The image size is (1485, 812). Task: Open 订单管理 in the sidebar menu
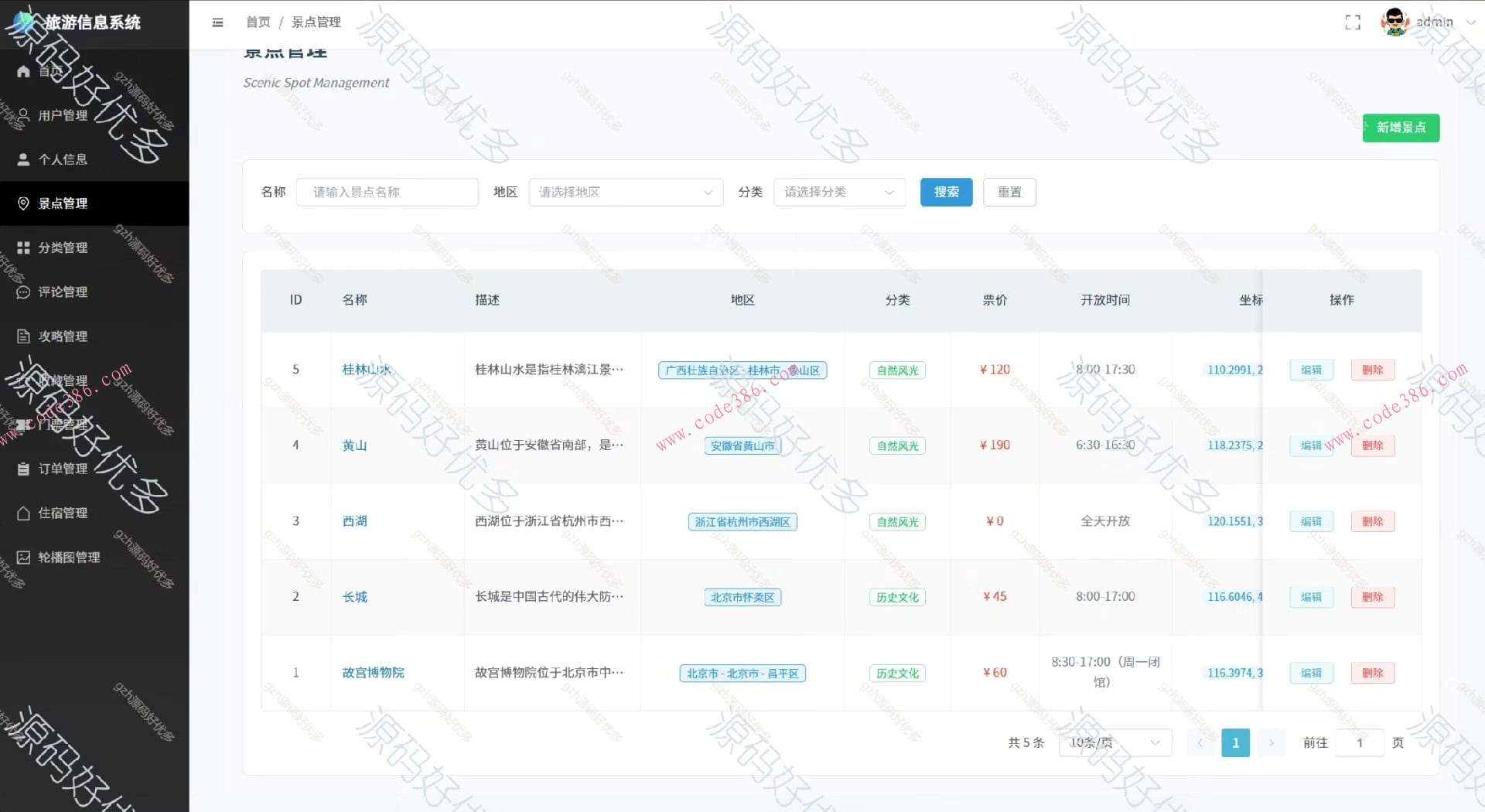[24, 468]
